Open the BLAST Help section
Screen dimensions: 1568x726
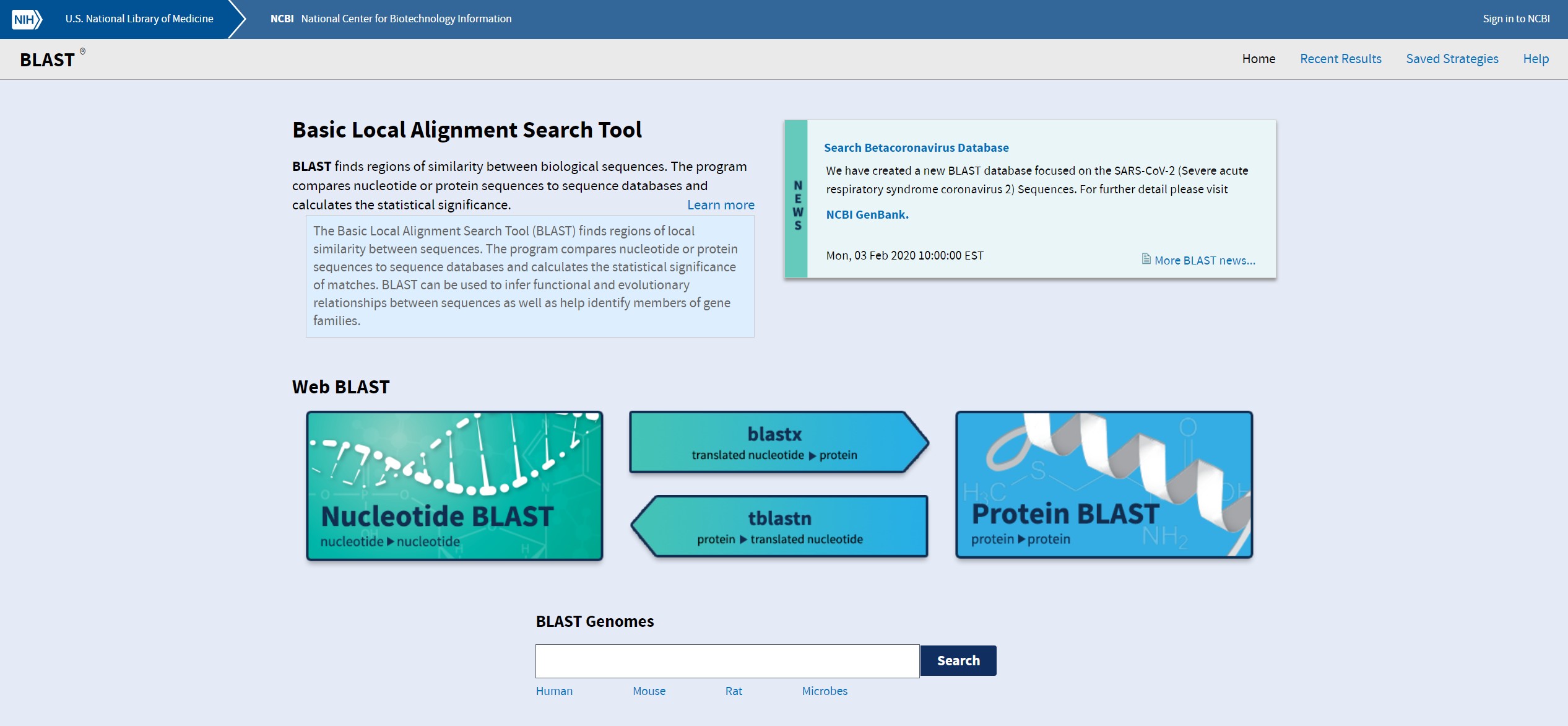pyautogui.click(x=1536, y=59)
